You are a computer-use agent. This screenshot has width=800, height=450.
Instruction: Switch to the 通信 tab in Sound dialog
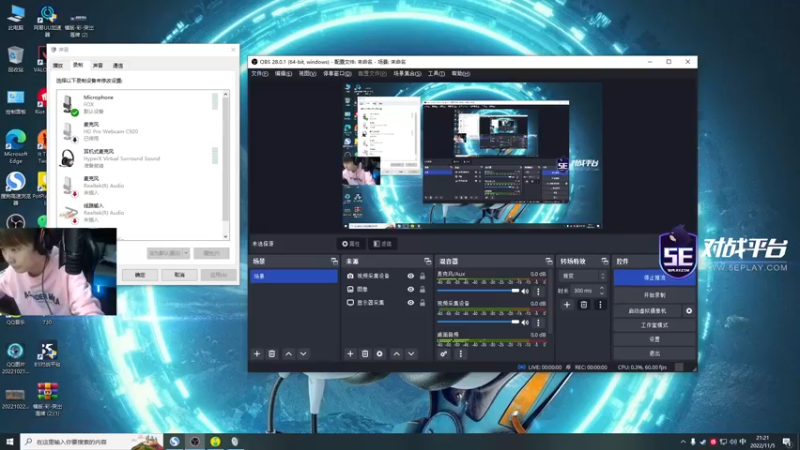tap(118, 65)
